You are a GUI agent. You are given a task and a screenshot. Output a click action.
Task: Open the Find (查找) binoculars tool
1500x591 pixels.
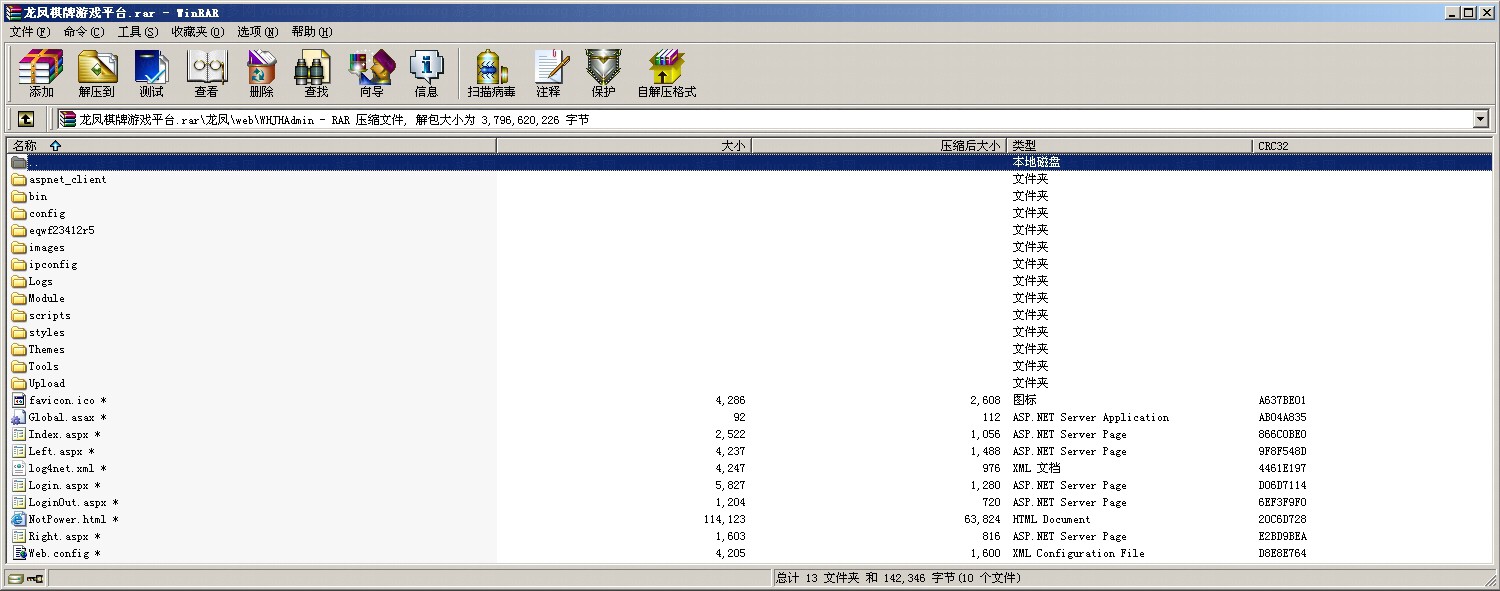point(316,73)
